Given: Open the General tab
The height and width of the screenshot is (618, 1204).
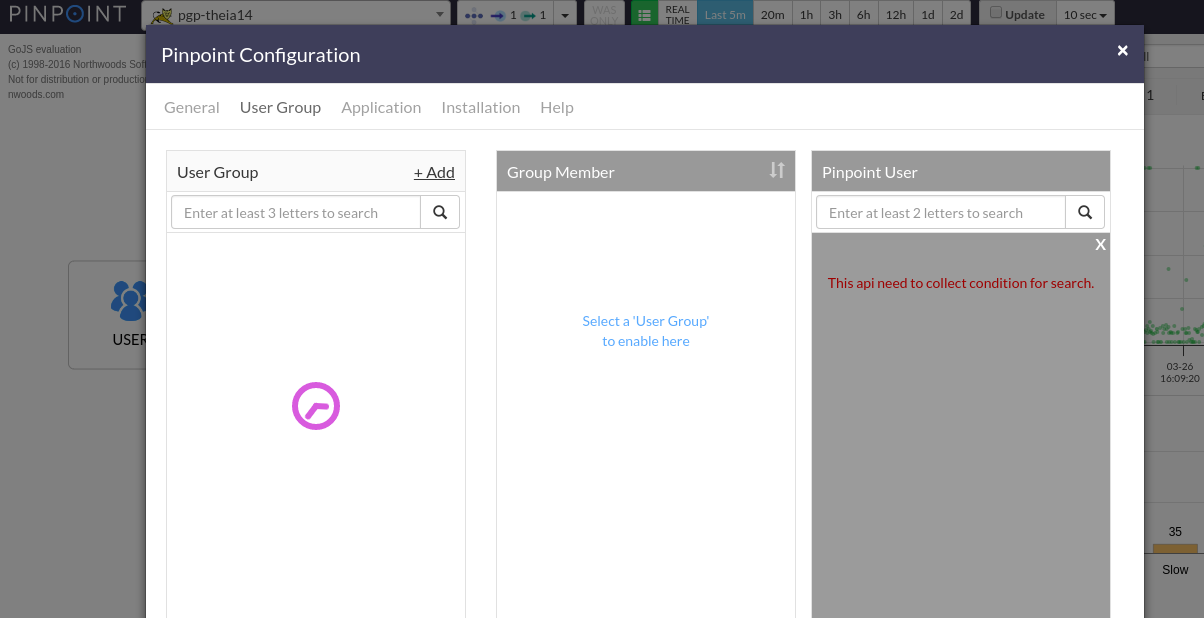Looking at the screenshot, I should pos(192,107).
